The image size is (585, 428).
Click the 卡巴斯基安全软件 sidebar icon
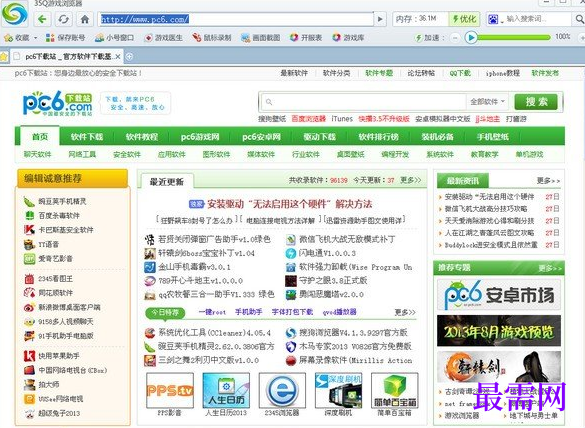tap(29, 230)
